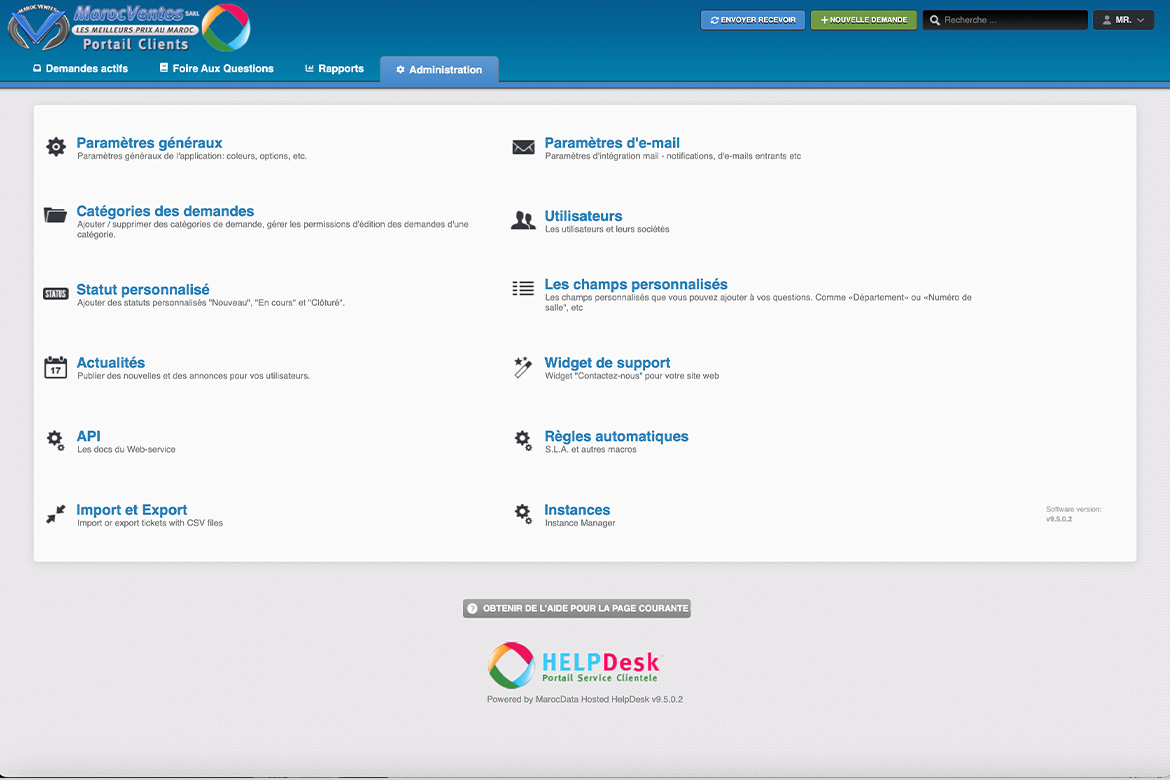The width and height of the screenshot is (1170, 780).
Task: Open the Instances link
Action: 577,510
